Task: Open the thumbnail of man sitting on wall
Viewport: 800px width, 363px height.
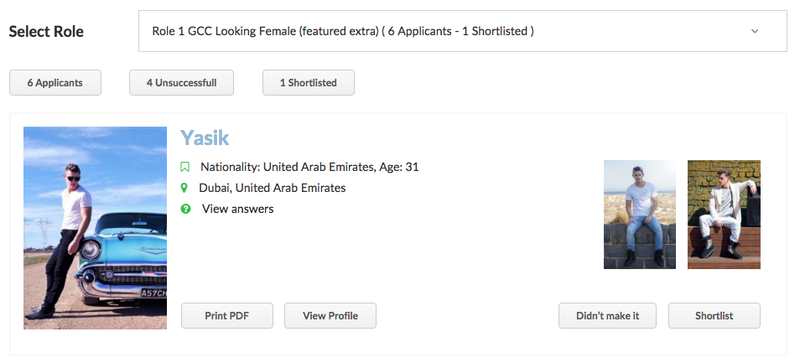Action: [x=640, y=214]
